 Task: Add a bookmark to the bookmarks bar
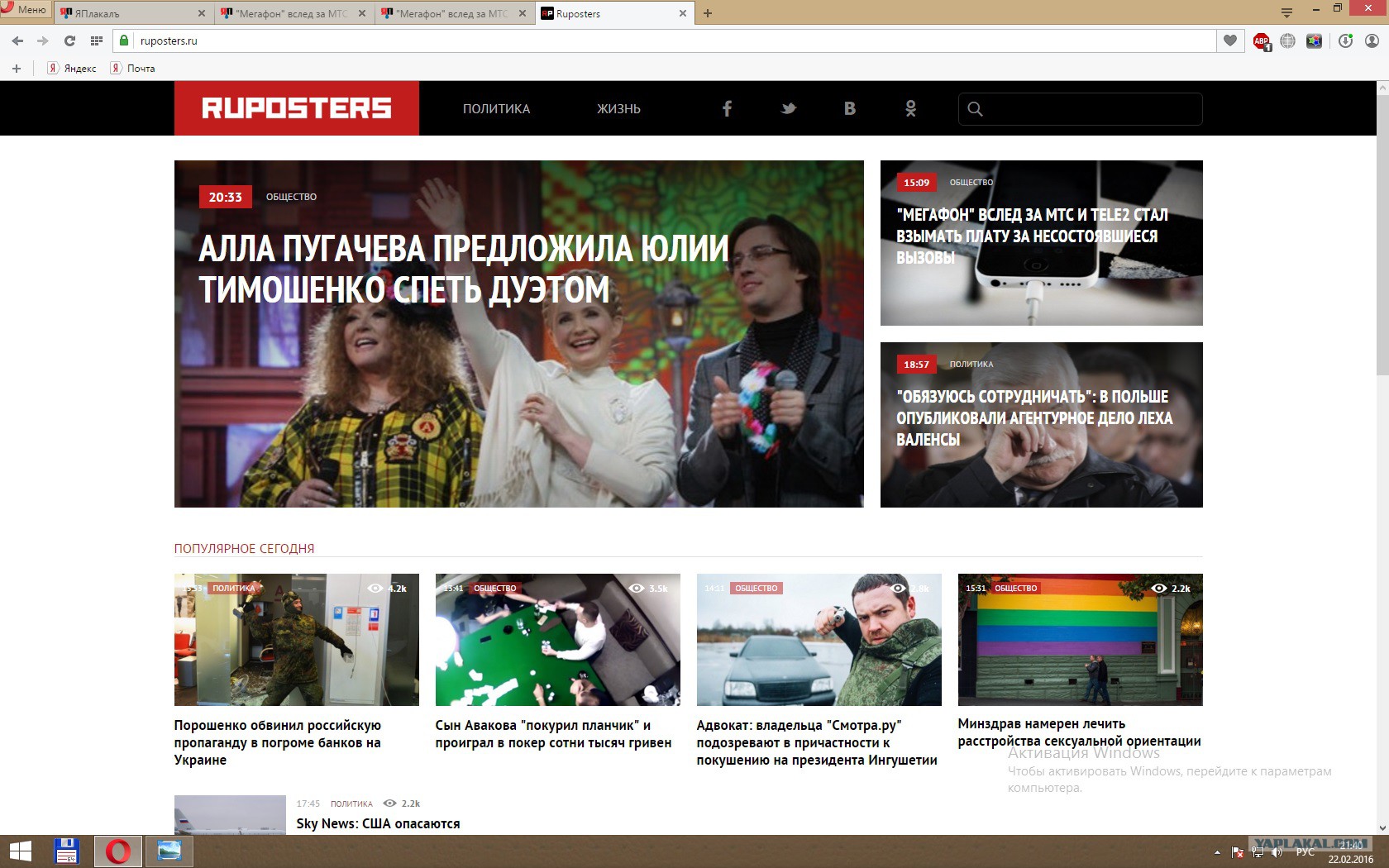point(17,69)
